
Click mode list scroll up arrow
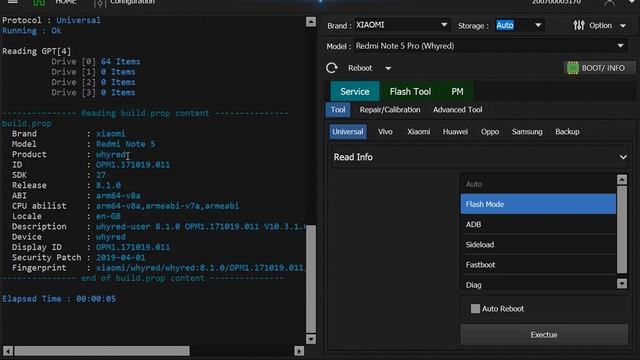tap(622, 180)
